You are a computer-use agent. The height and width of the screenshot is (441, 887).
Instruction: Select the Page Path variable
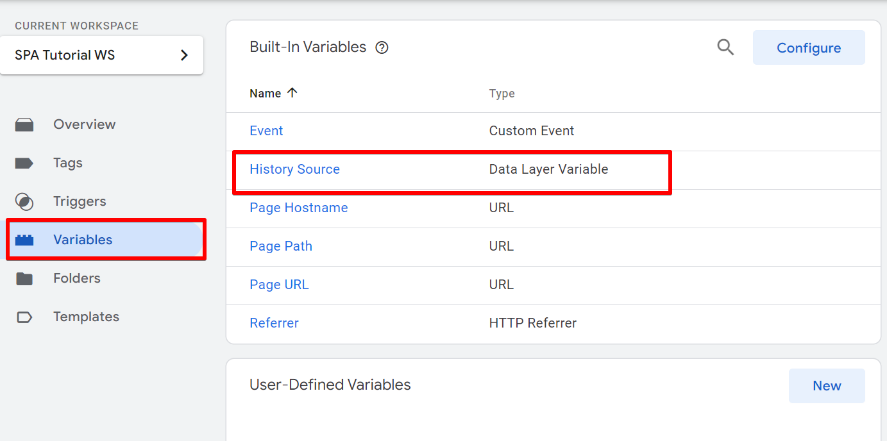pos(281,247)
